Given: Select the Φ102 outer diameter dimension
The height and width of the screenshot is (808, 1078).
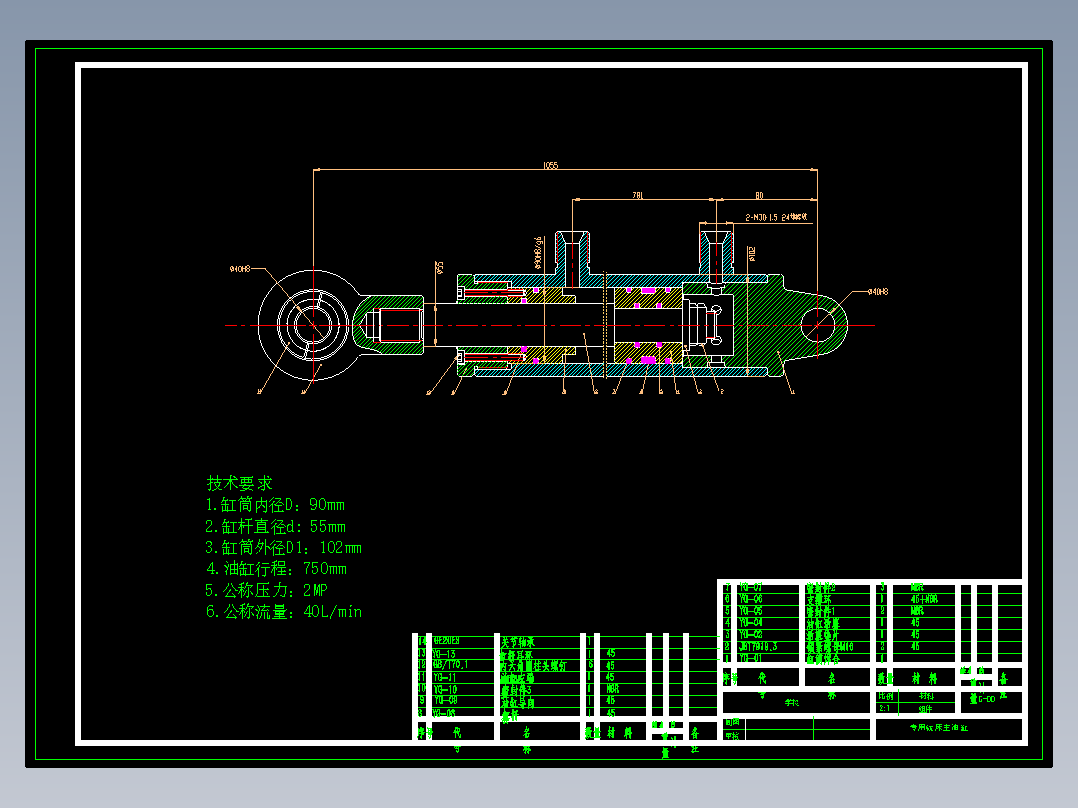Looking at the screenshot, I should point(752,254).
